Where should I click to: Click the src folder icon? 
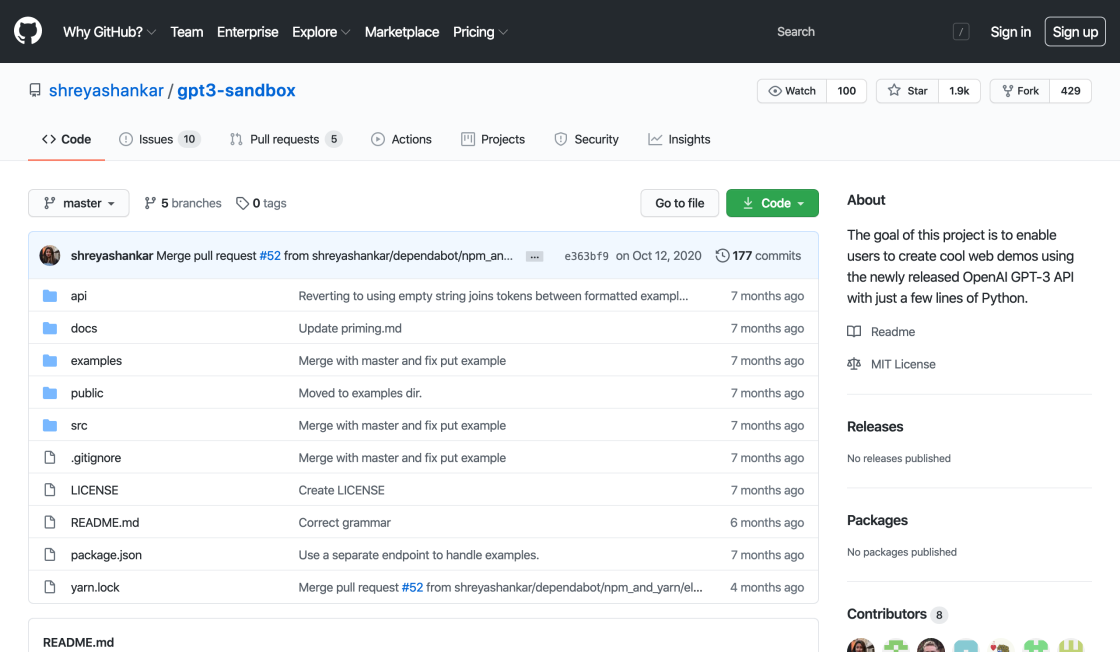tap(50, 425)
